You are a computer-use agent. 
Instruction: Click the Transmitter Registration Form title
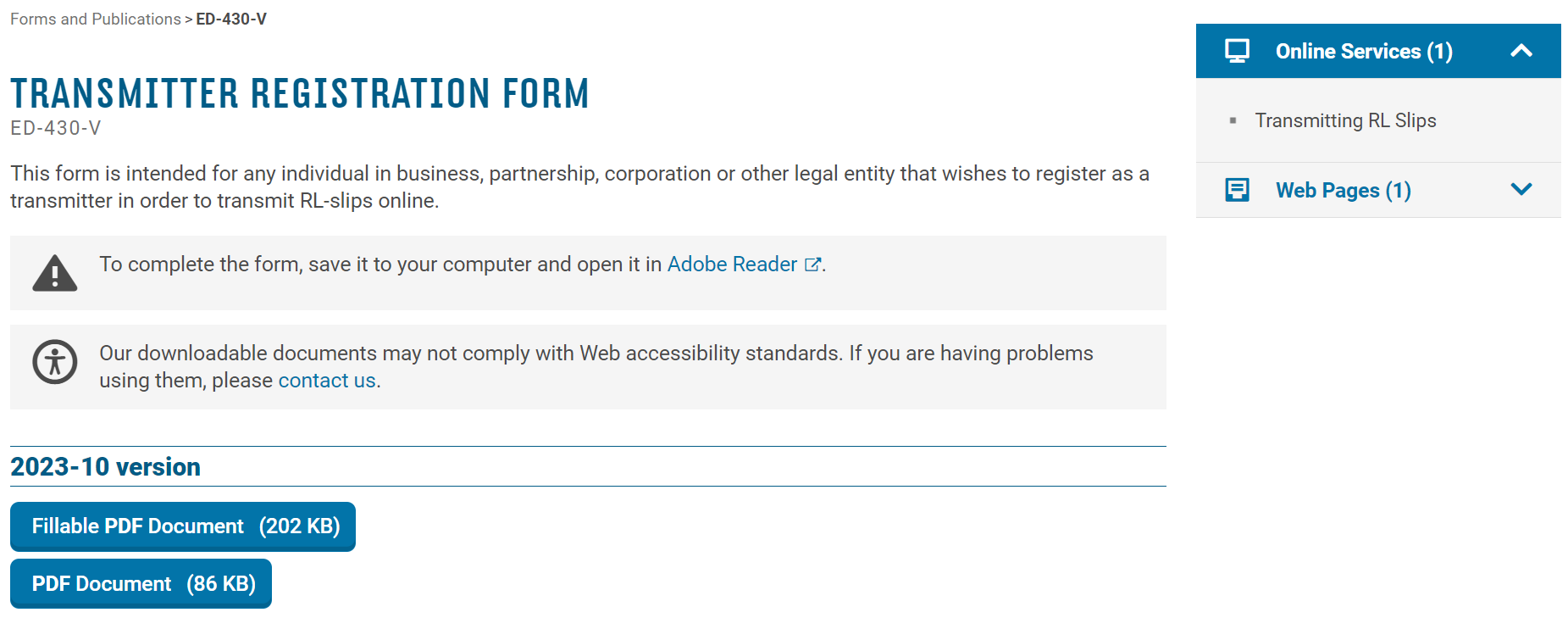(x=300, y=93)
